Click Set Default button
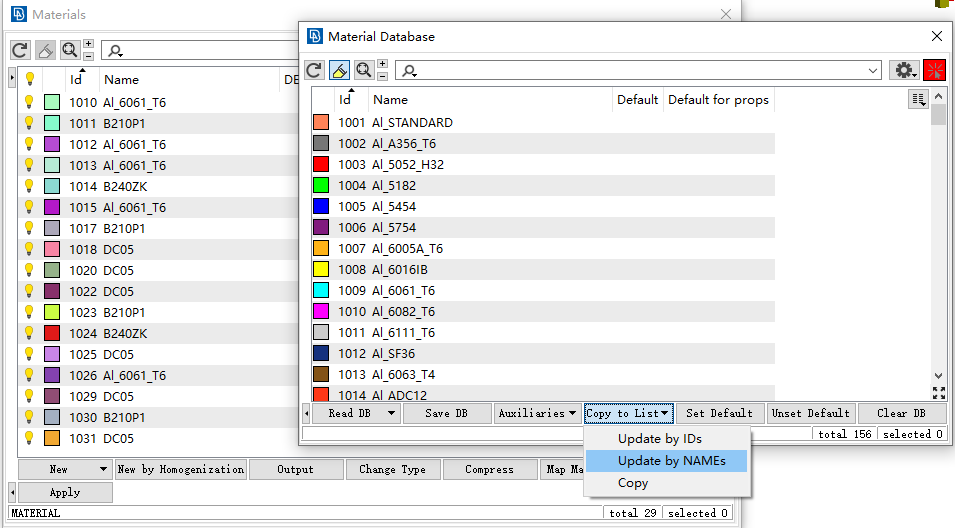Screen dimensions: 955x528 (x=719, y=414)
